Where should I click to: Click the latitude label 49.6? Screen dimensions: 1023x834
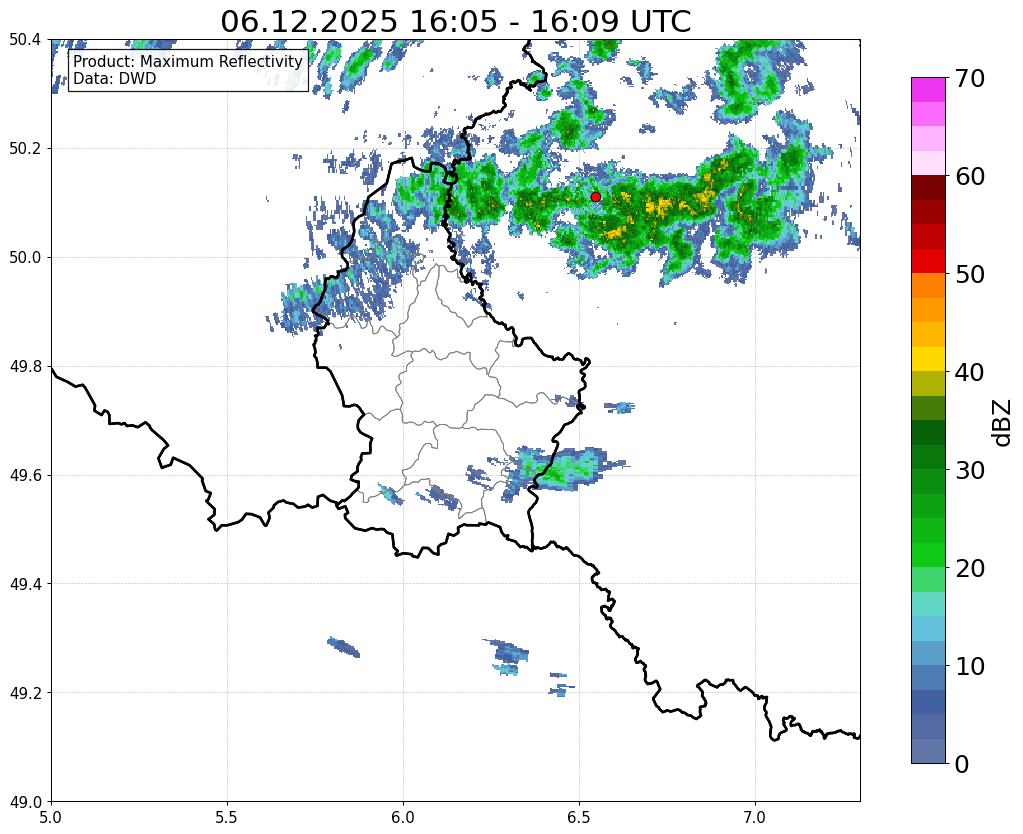tap(25, 475)
